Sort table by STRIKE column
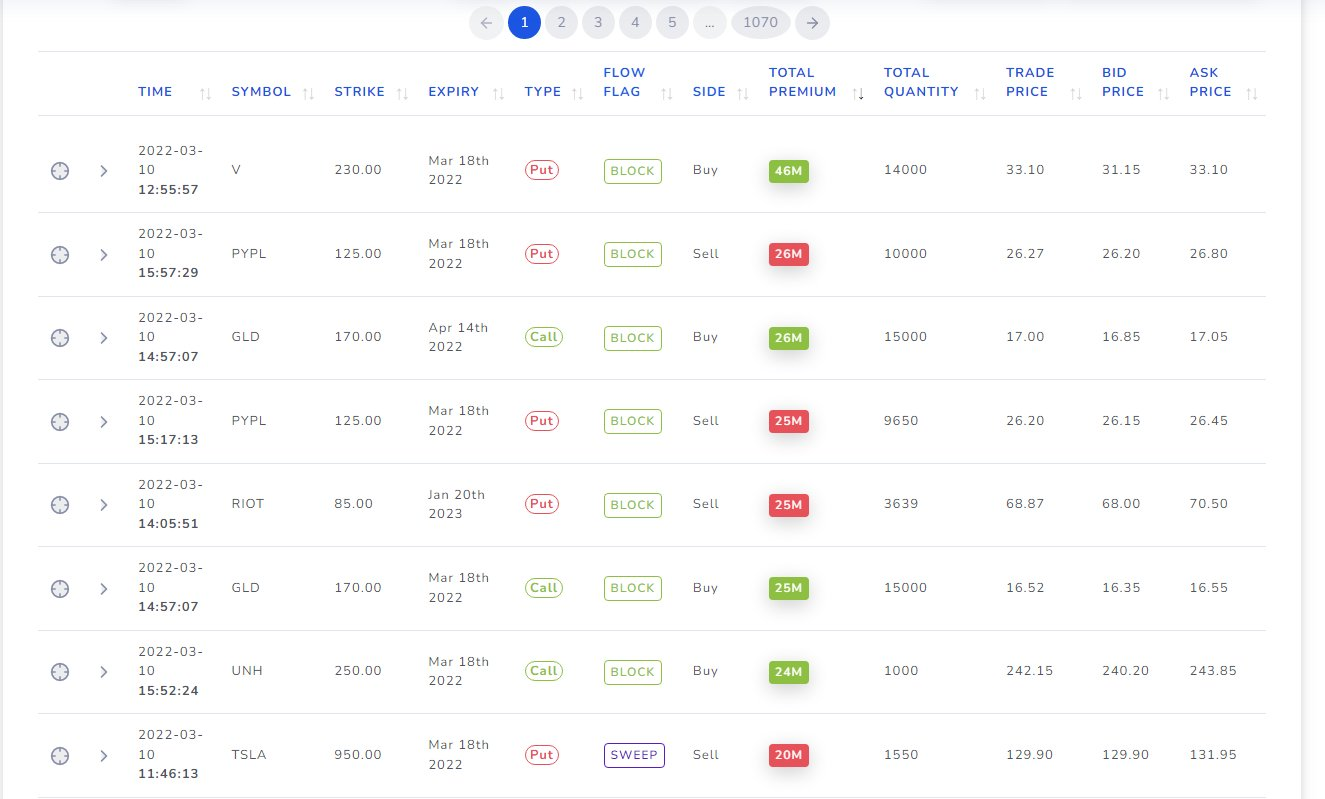Viewport: 1325px width, 799px height. pos(403,93)
